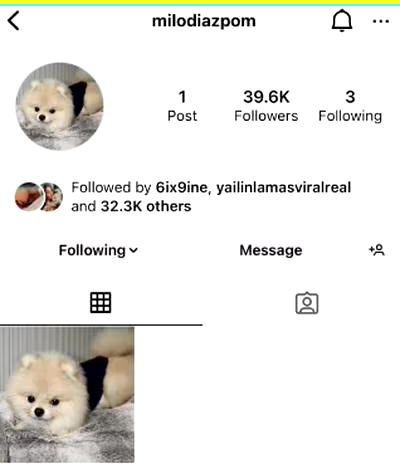
Task: Tap the 32.3K others link
Action: tap(146, 206)
